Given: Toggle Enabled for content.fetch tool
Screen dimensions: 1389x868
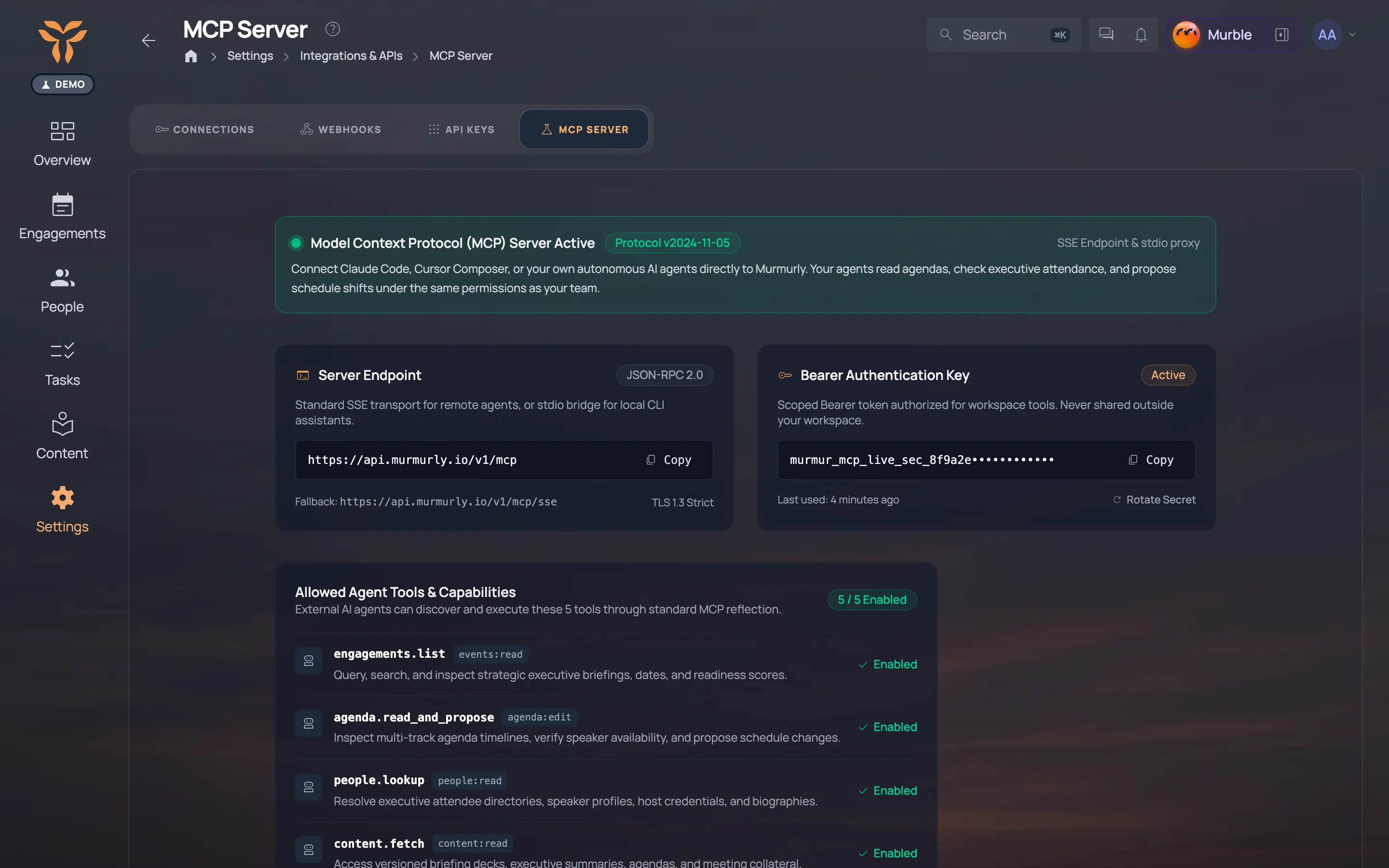Looking at the screenshot, I should (888, 853).
